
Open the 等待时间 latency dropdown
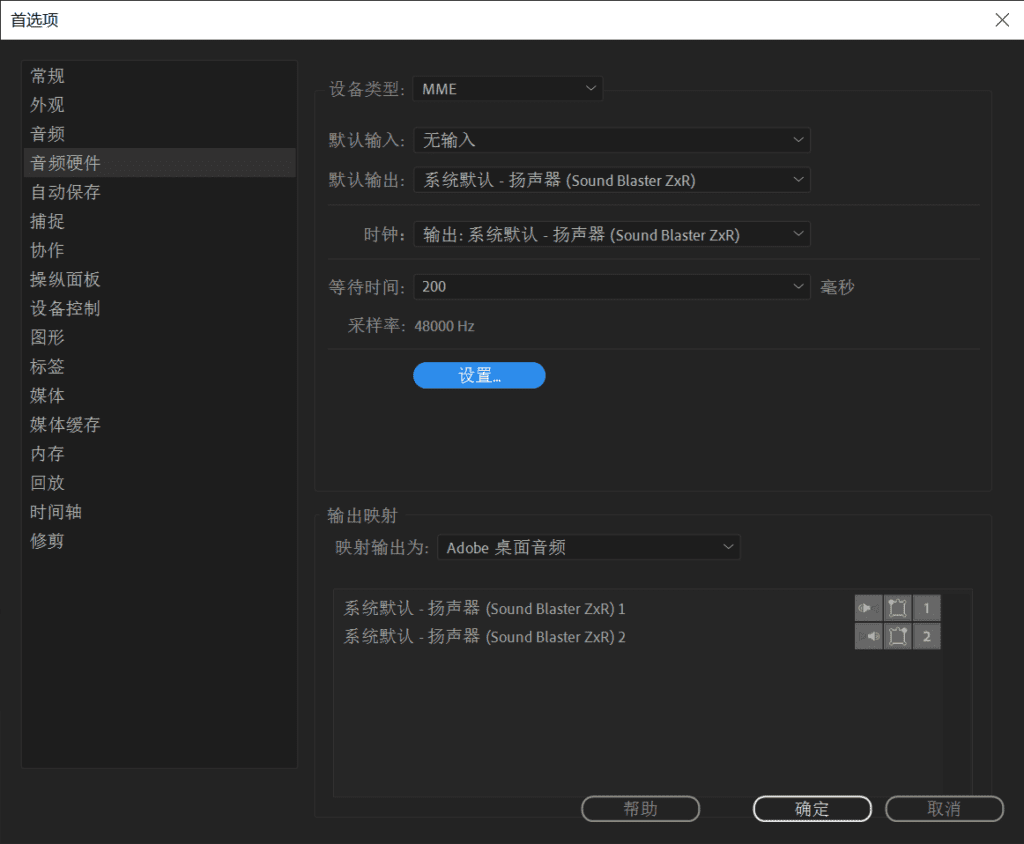click(611, 286)
